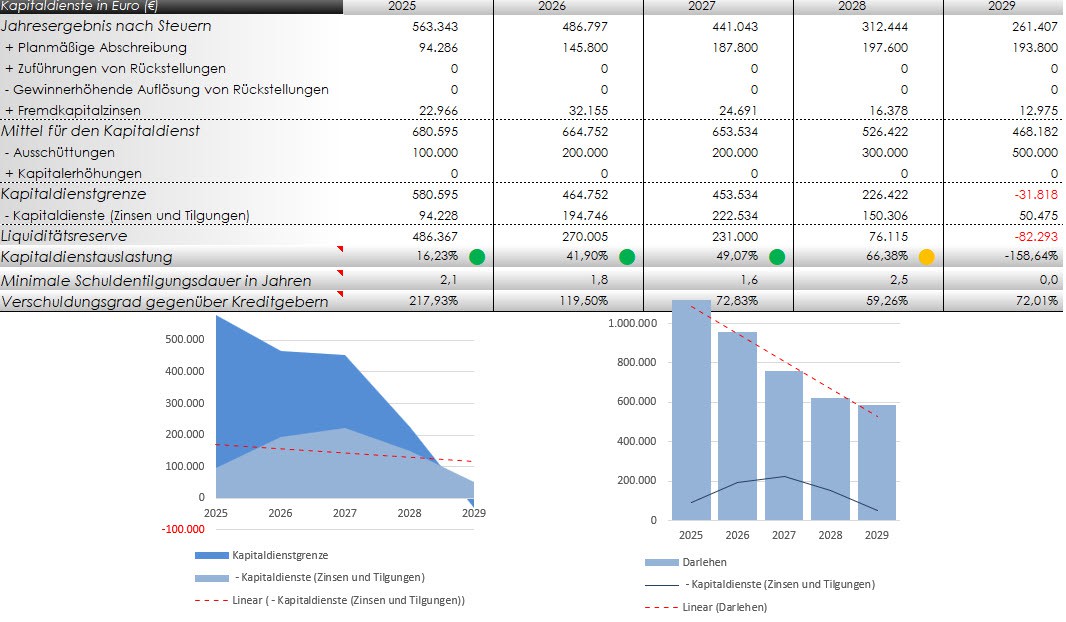Click comment marker on Minimale Schuldentilgungsdauer row
This screenshot has height=622, width=1066.
click(x=339, y=272)
